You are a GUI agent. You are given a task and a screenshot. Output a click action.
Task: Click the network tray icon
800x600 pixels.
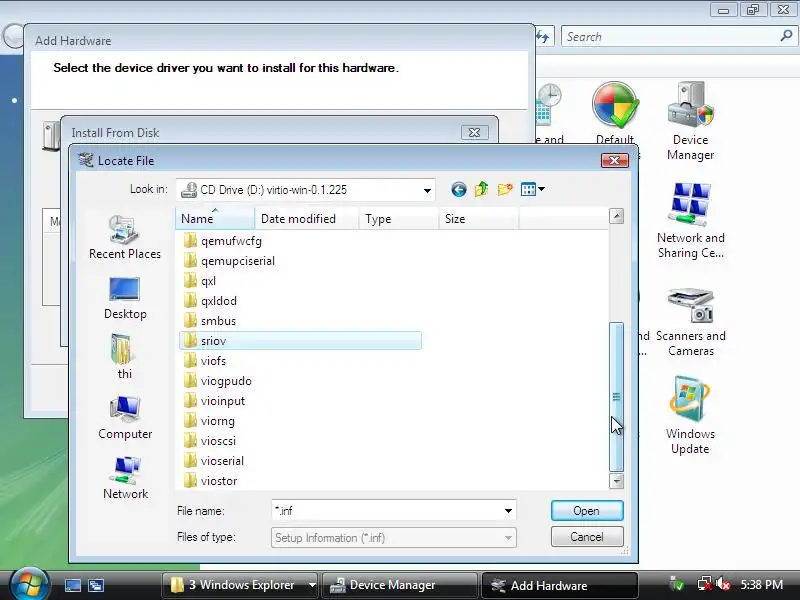coord(705,584)
